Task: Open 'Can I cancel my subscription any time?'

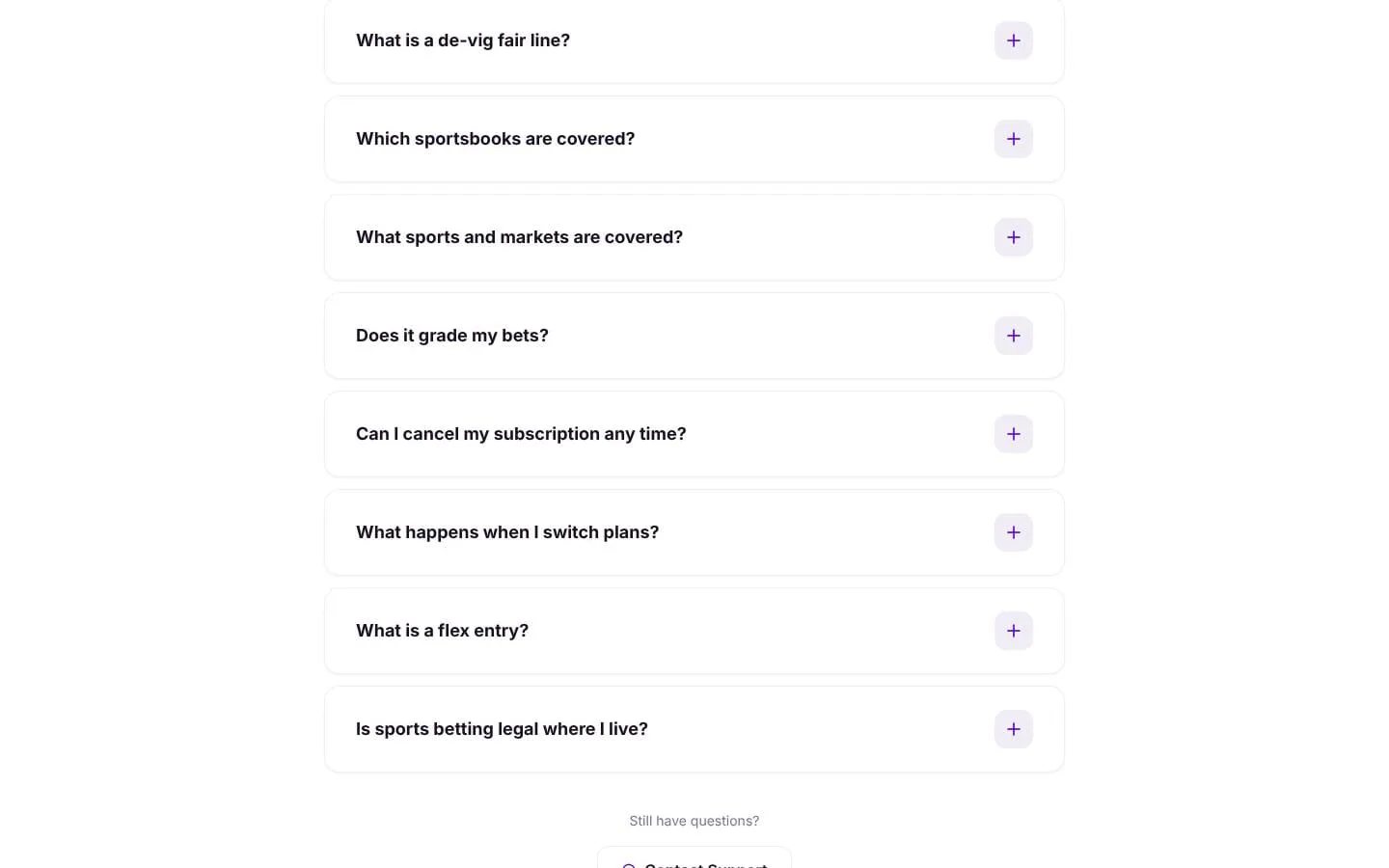Action: pos(521,434)
